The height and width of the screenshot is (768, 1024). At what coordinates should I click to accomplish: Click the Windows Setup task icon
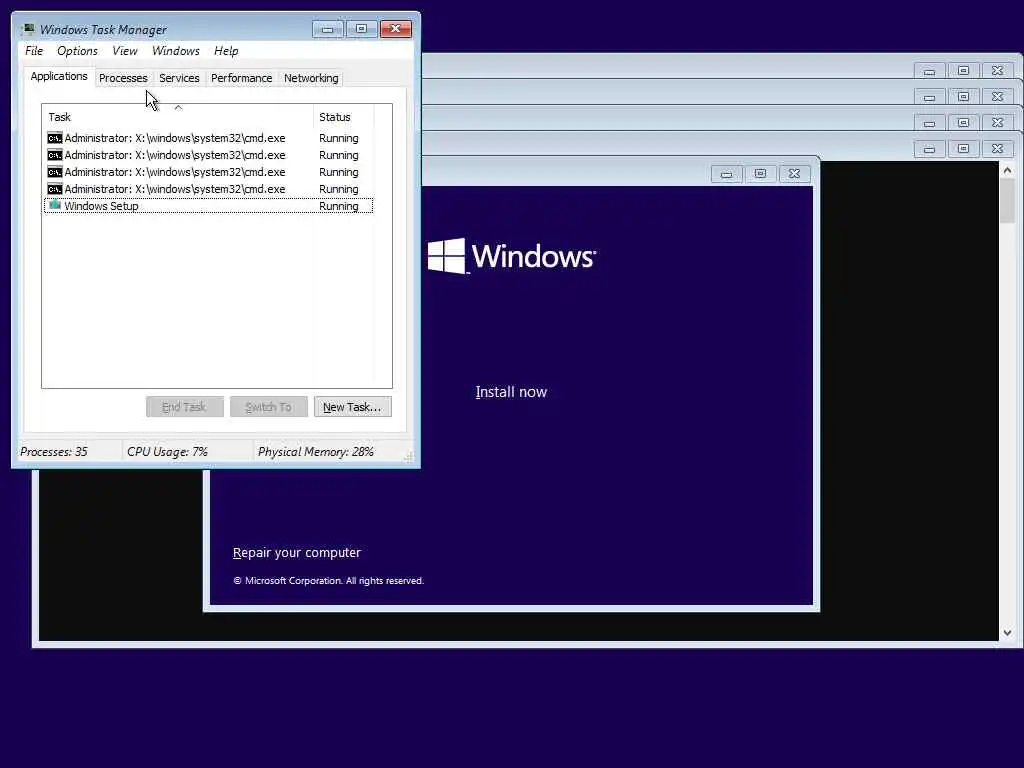coord(55,206)
